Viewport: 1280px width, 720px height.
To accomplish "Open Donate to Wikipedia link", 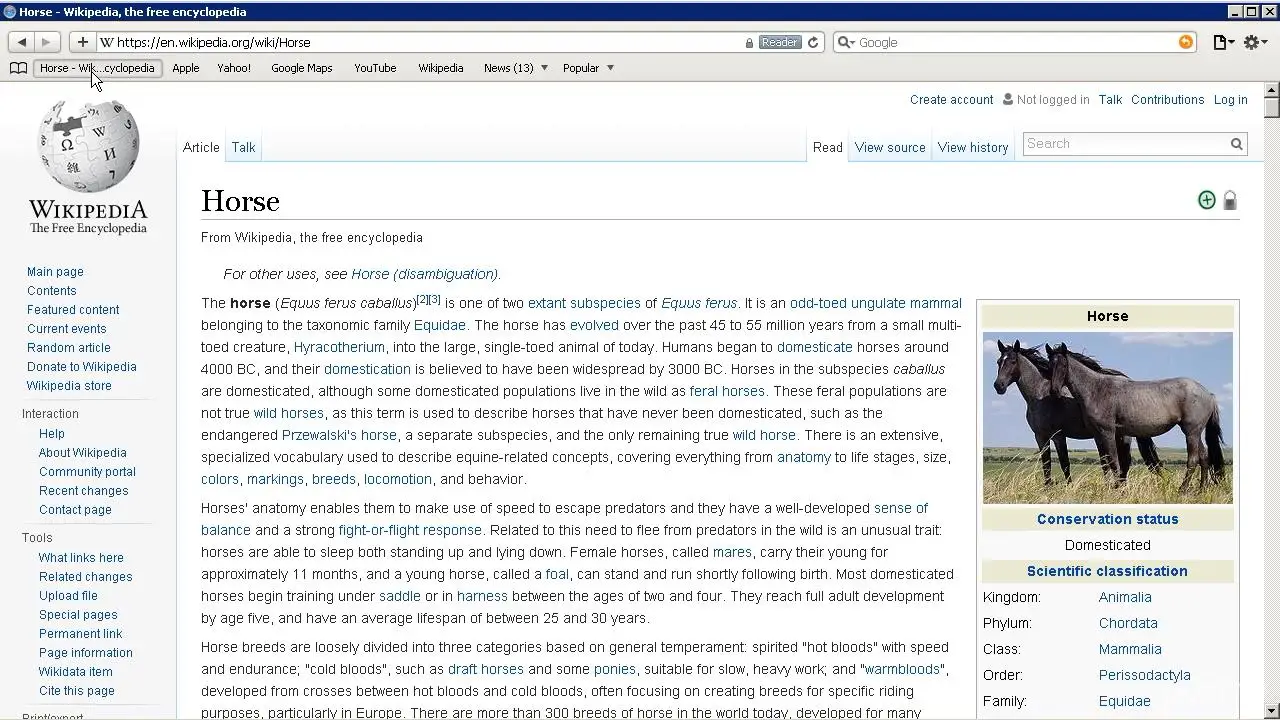I will point(82,366).
